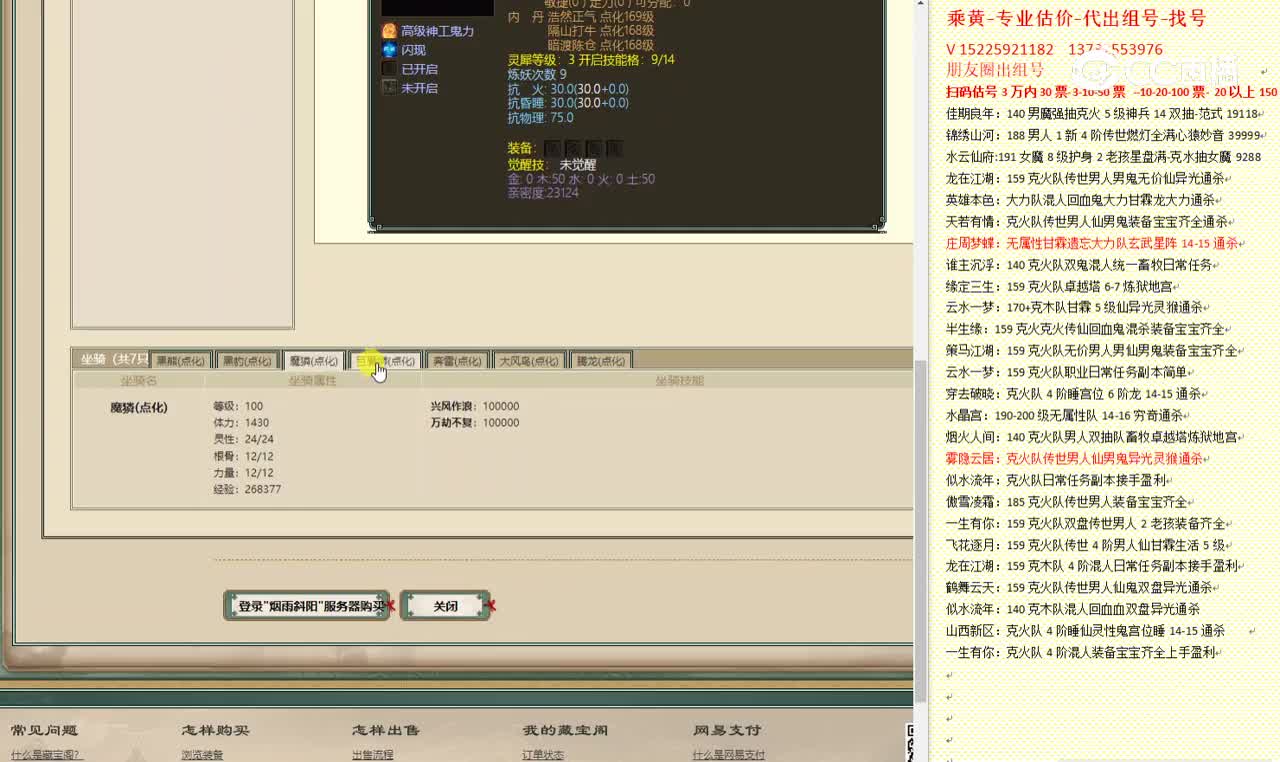Click 坐骑技能 column header
Image resolution: width=1280 pixels, height=762 pixels.
click(679, 381)
